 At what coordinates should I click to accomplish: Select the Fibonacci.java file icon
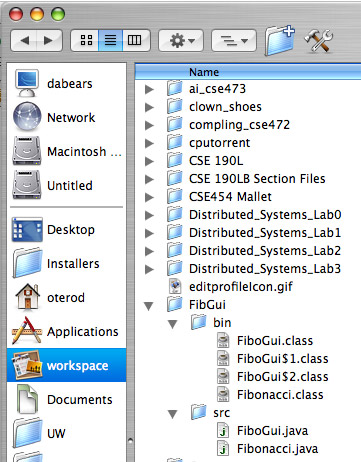[223, 448]
